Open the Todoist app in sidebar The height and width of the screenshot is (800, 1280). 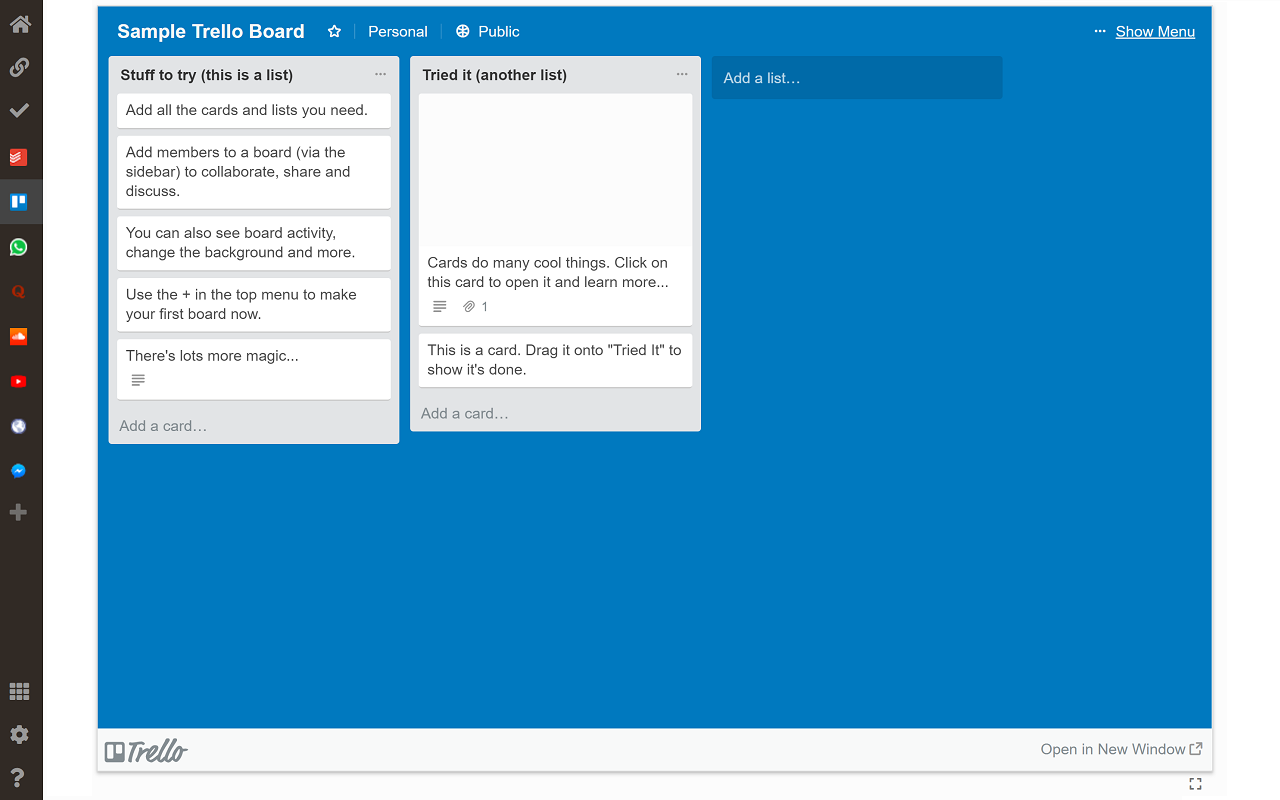pos(18,157)
